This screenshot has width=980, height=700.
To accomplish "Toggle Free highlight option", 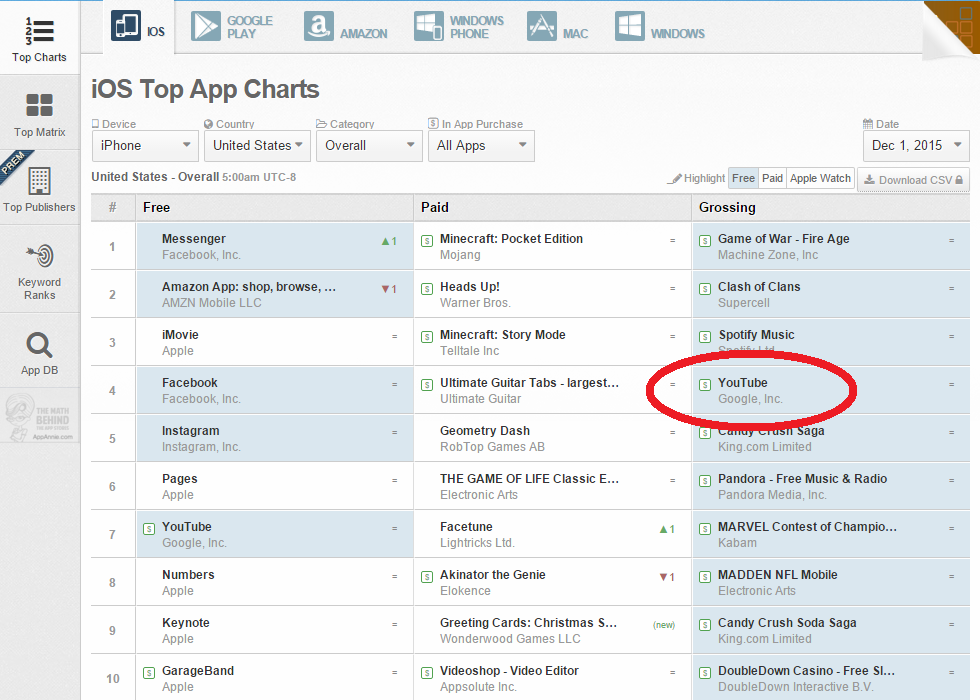I will (743, 178).
